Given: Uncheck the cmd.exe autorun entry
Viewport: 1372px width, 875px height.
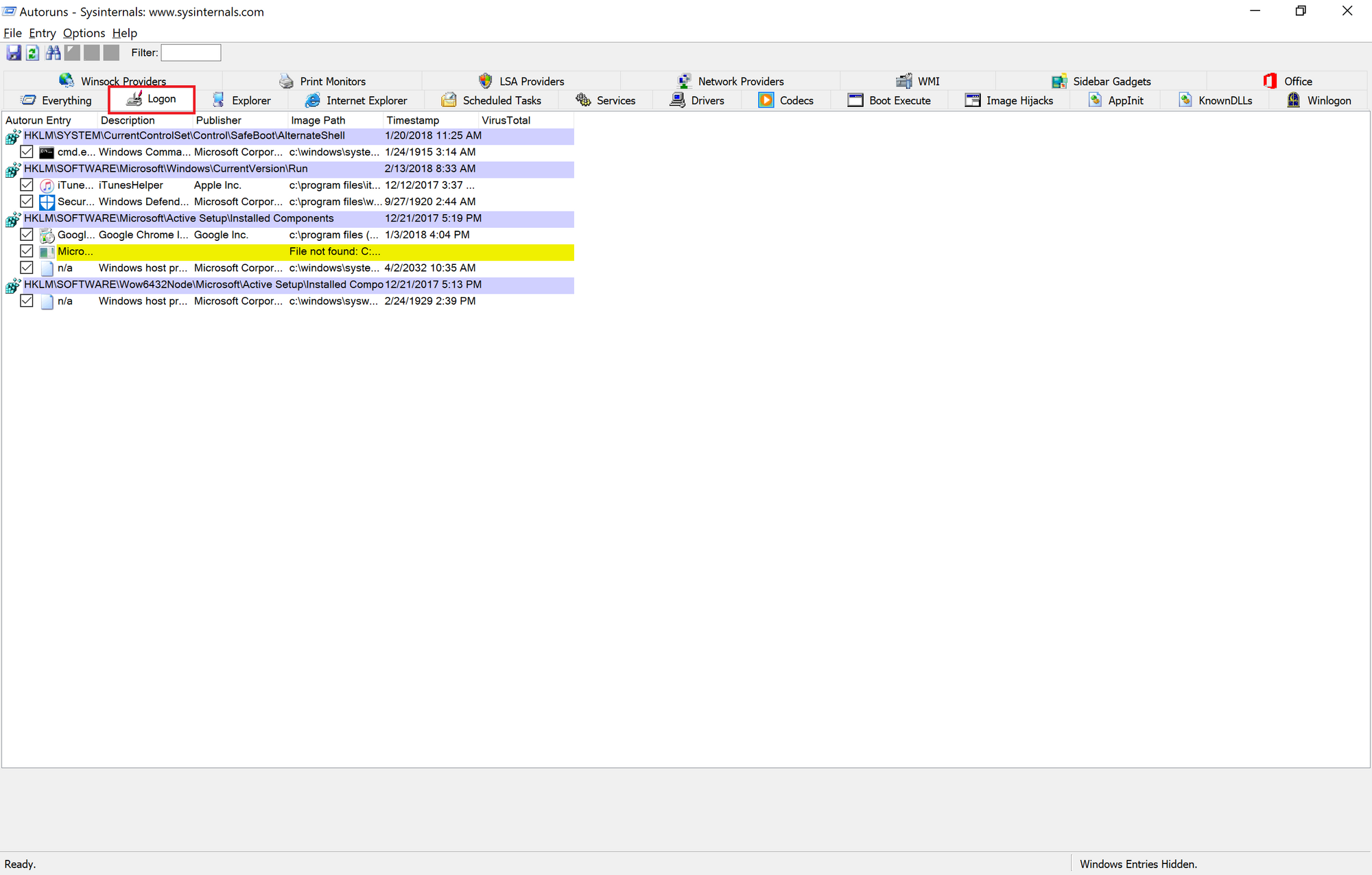Looking at the screenshot, I should [27, 152].
